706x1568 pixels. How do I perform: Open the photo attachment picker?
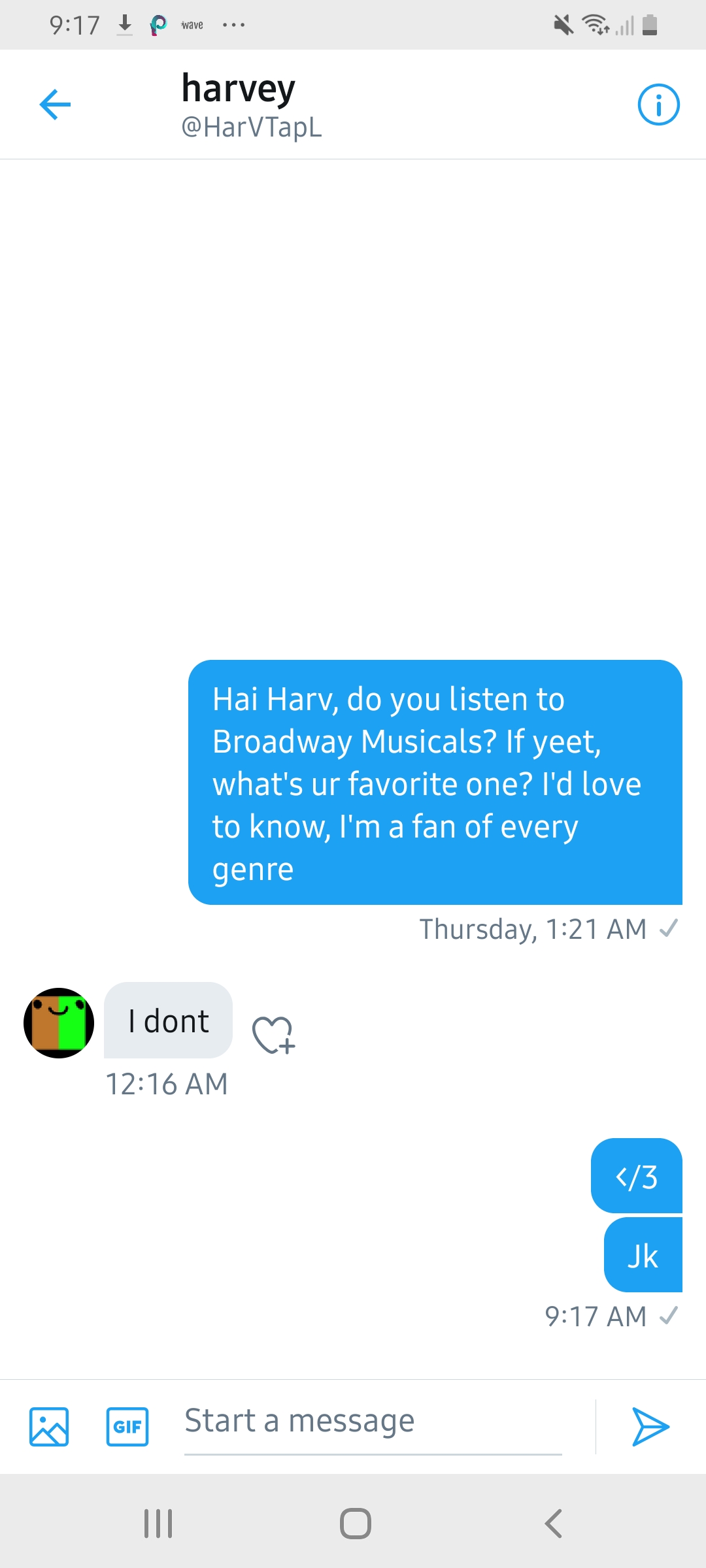point(49,1426)
